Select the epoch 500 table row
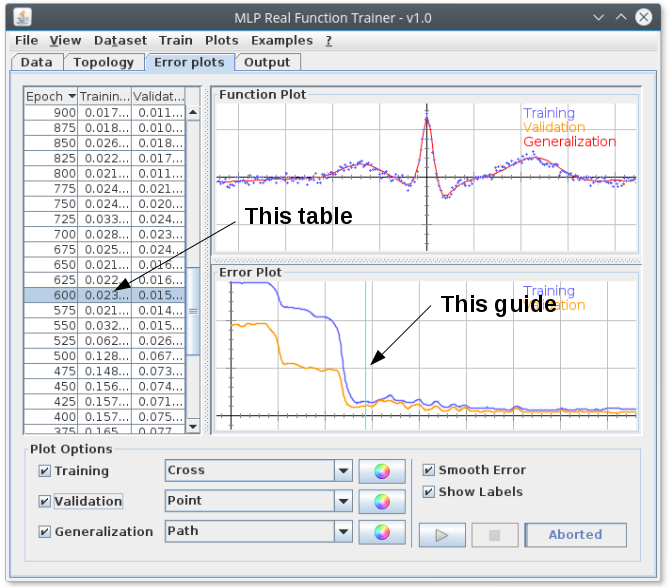The image size is (669, 587). [105, 356]
